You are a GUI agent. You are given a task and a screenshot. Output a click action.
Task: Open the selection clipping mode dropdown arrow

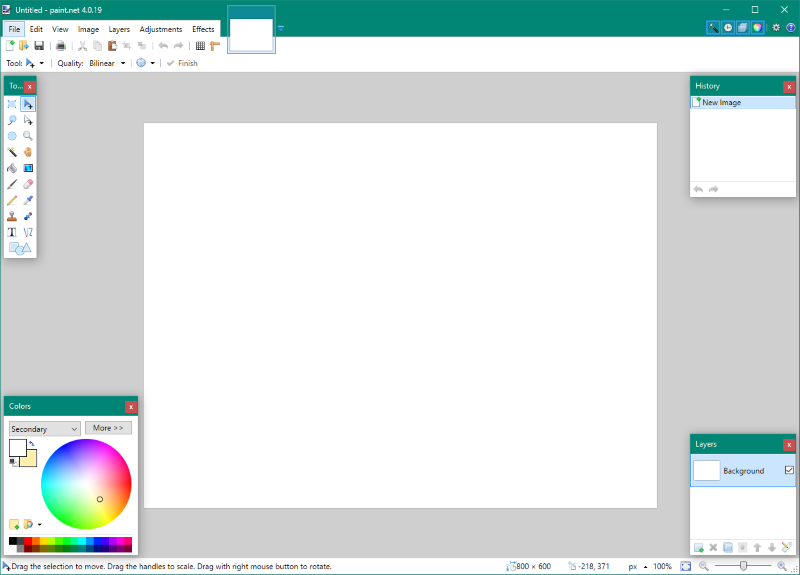153,63
